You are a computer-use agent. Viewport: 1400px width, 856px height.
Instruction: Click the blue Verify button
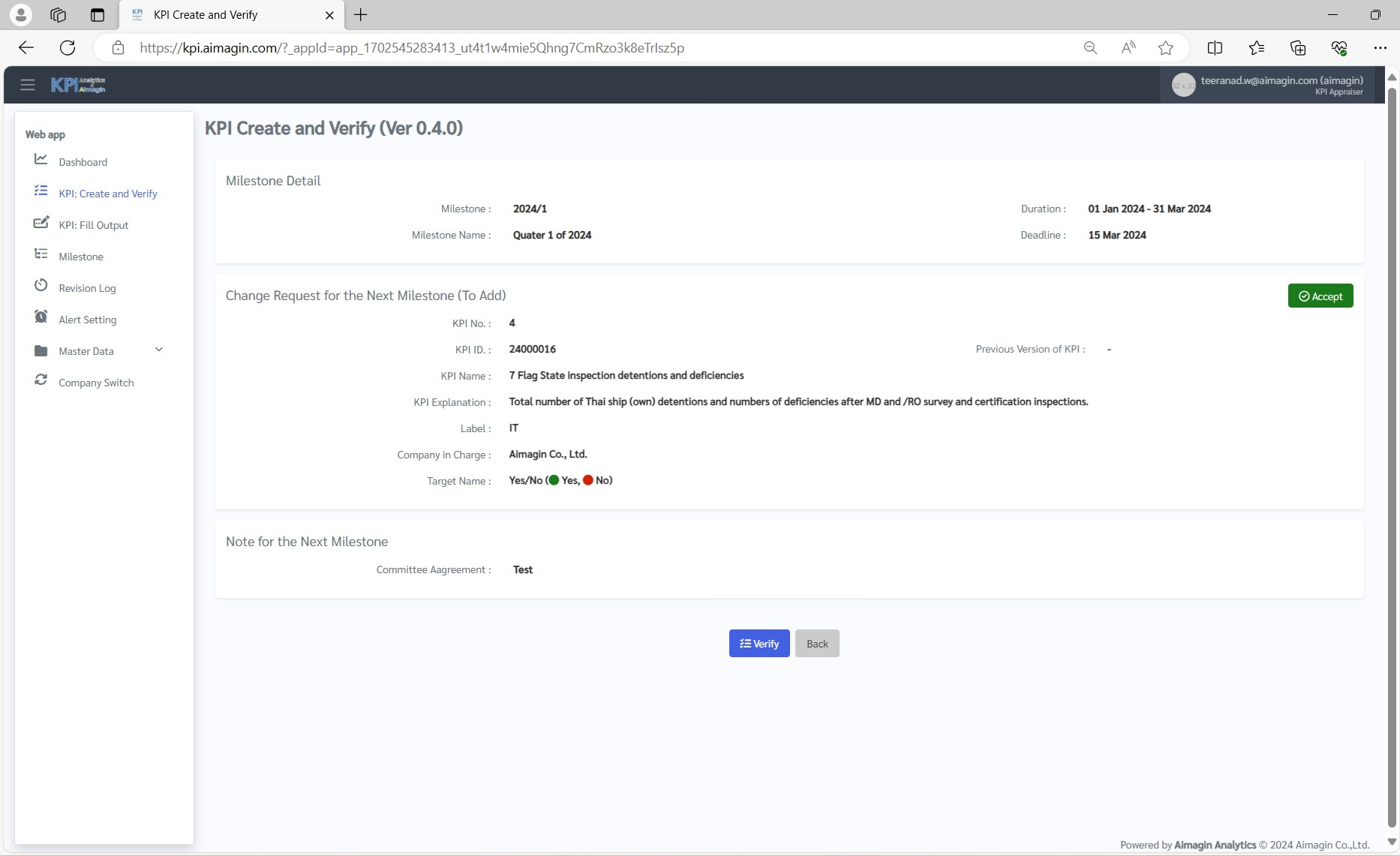(x=759, y=644)
